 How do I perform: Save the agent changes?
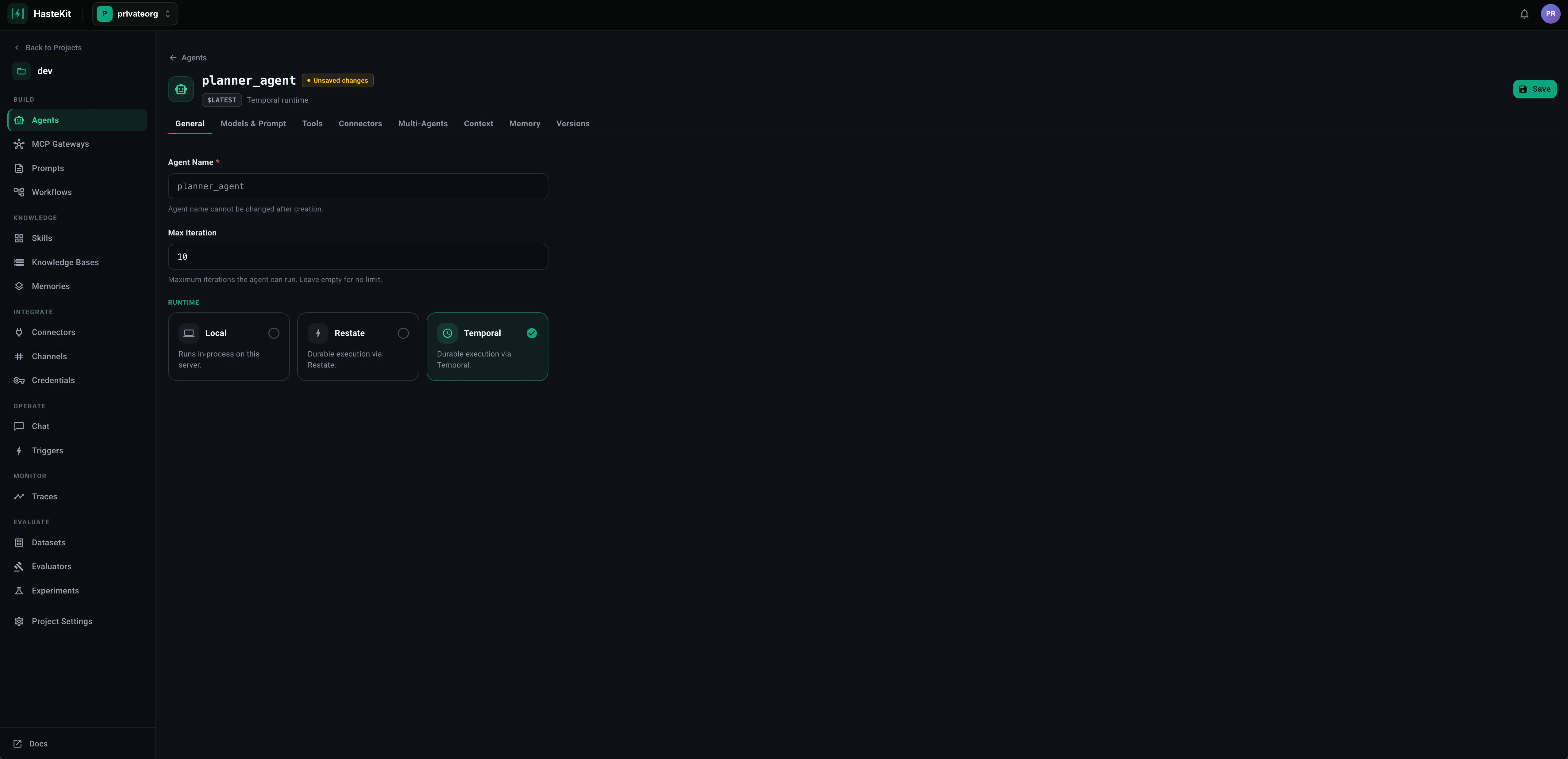1535,90
